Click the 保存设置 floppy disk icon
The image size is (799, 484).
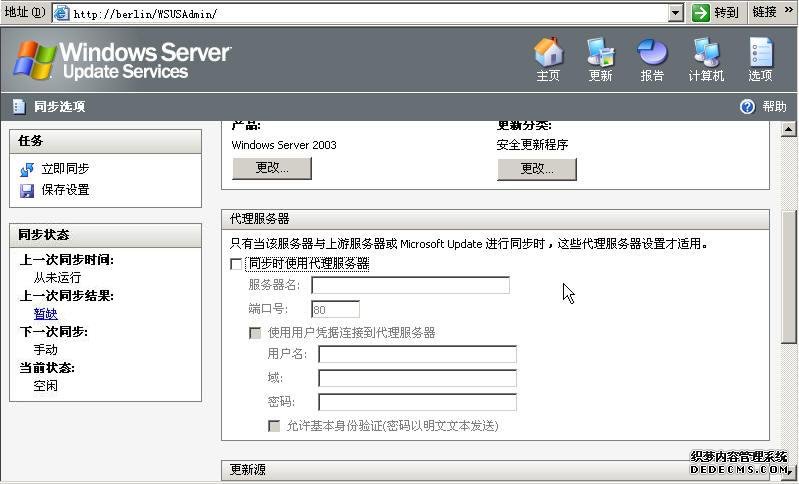point(27,191)
